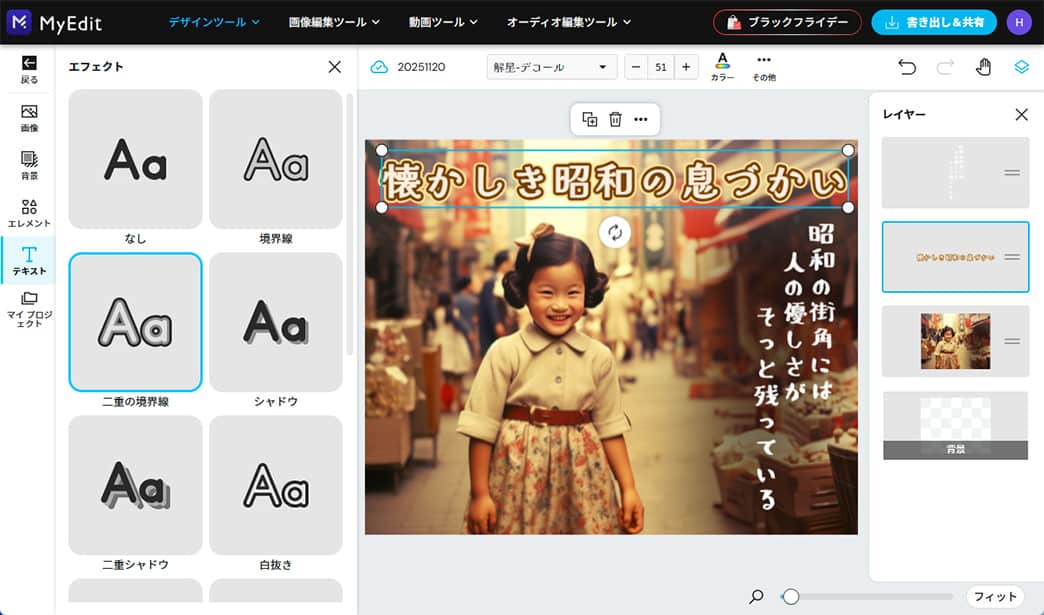This screenshot has height=615, width=1044.
Task: Select the 白抜き text effect
Action: [276, 485]
